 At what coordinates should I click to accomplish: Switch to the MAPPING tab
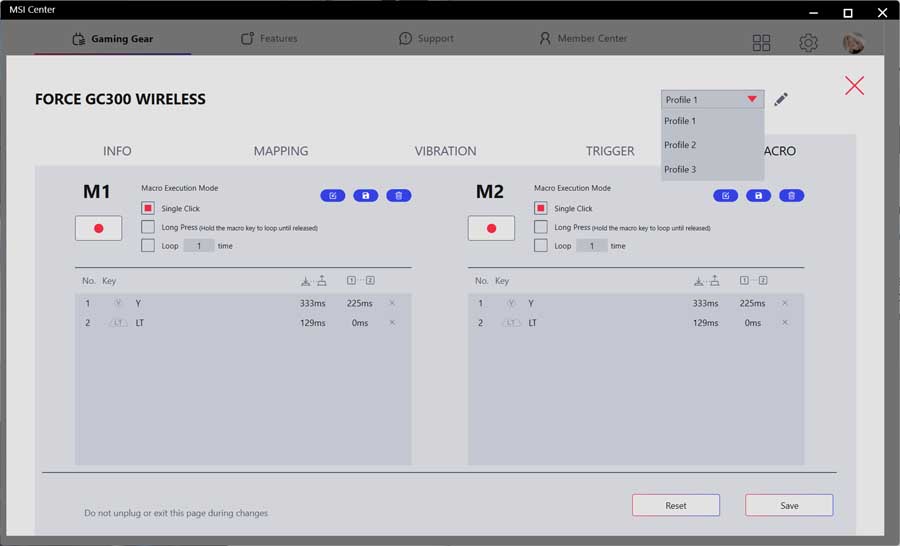tap(281, 151)
